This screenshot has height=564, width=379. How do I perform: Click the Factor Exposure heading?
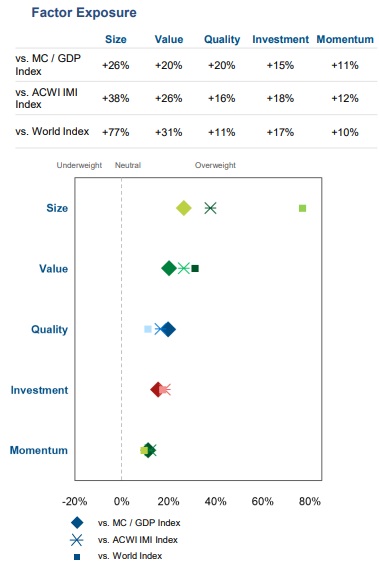[84, 13]
